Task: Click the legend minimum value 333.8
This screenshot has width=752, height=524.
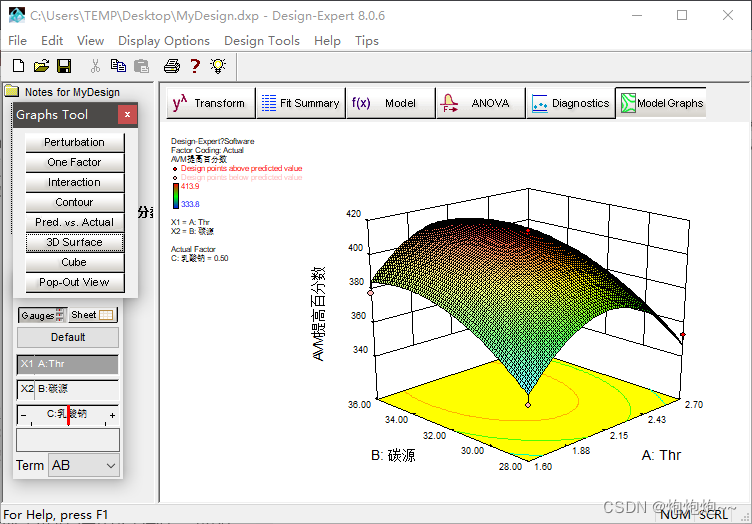Action: (x=190, y=204)
